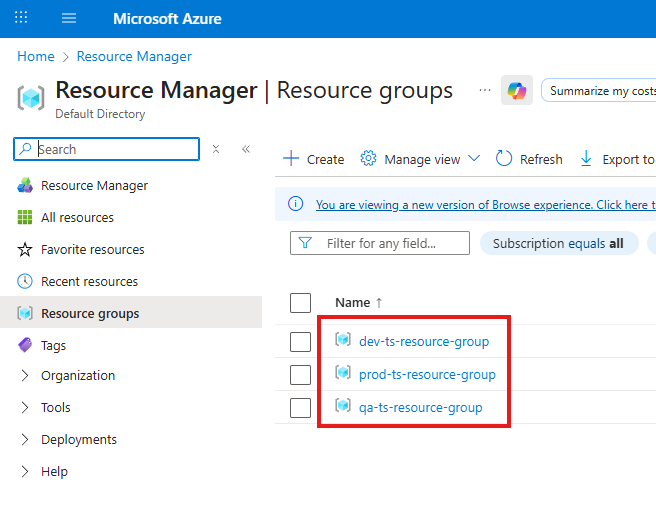Open the Manage view dropdown arrow
The height and width of the screenshot is (523, 656).
tap(474, 159)
